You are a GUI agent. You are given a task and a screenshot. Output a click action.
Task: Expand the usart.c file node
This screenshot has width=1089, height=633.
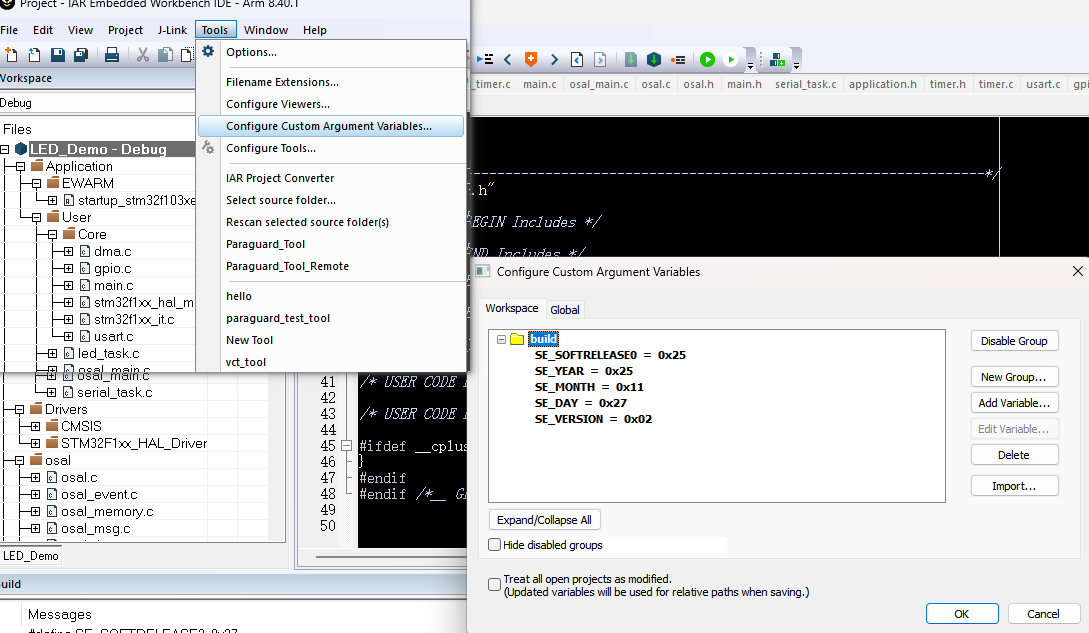point(68,336)
